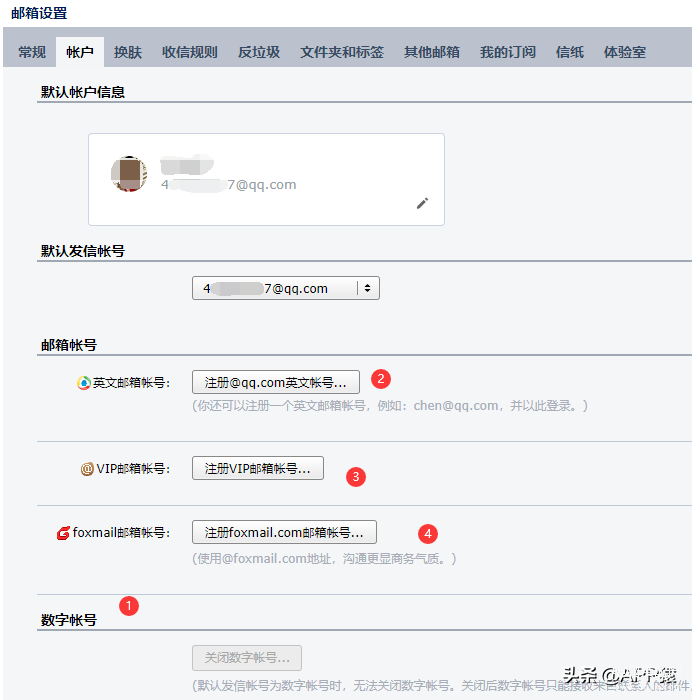Viewport: 692px width, 700px height.
Task: Open the 换肤 tab
Action: [x=128, y=52]
